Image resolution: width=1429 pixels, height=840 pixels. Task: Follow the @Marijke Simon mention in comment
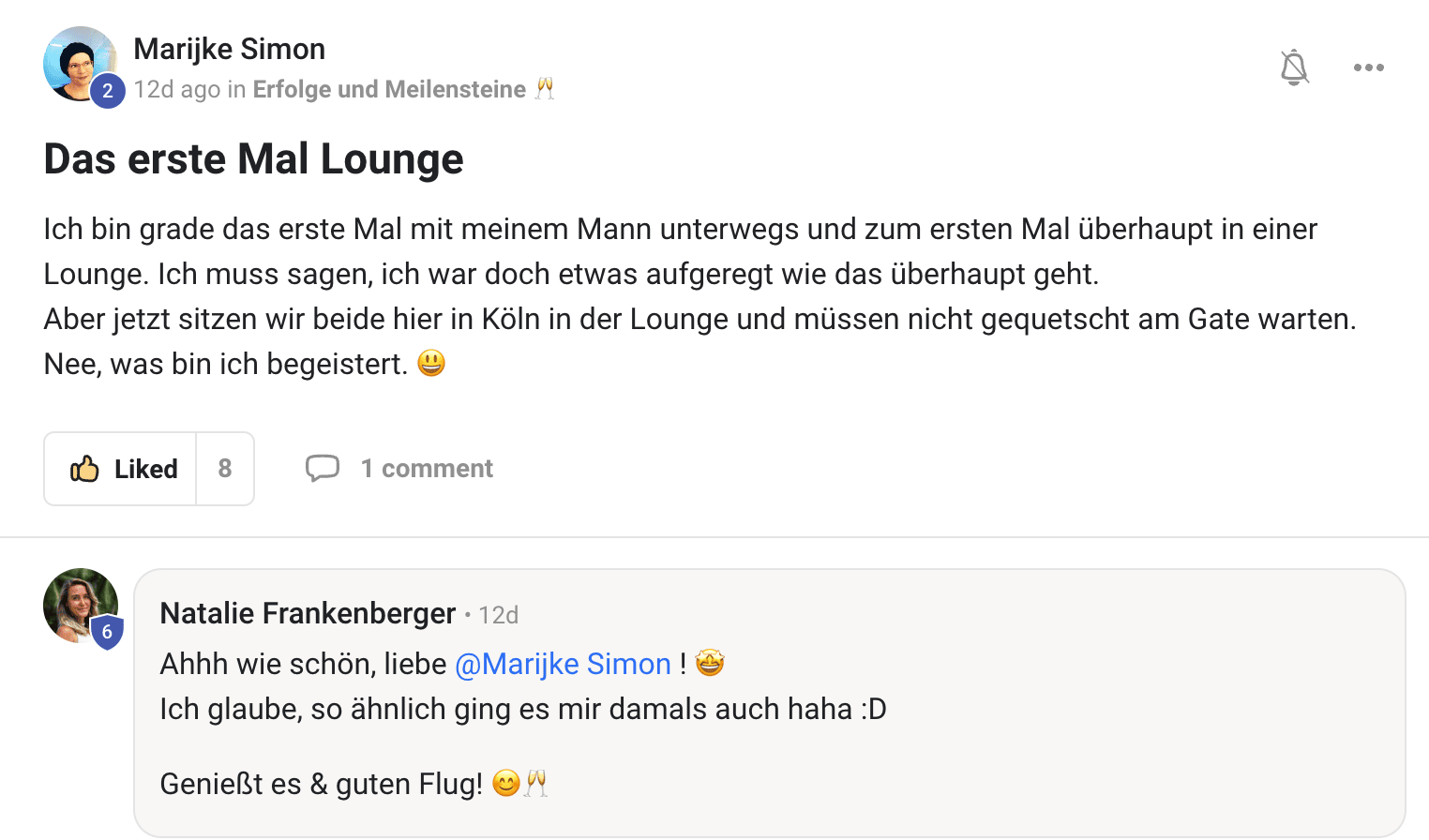563,664
